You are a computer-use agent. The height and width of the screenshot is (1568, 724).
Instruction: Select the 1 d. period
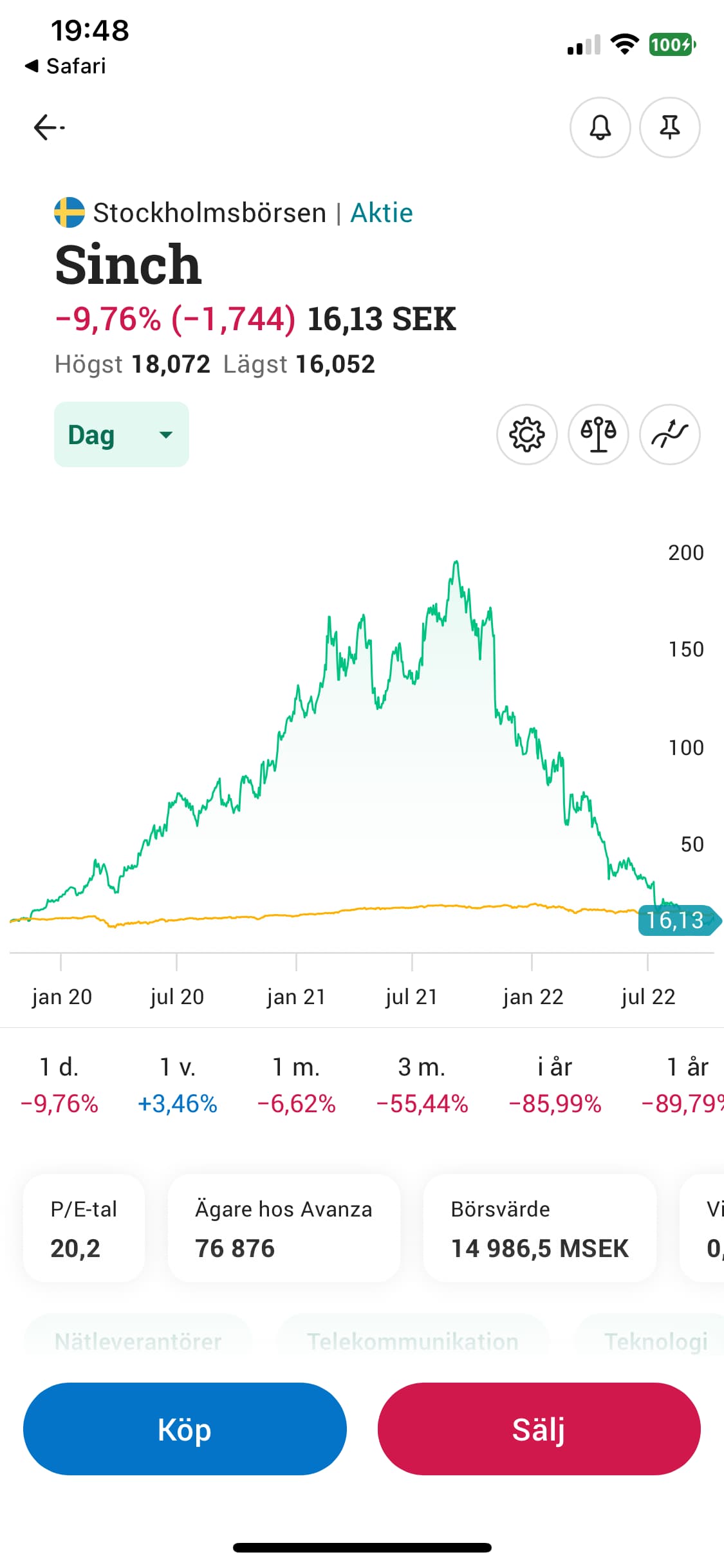(59, 1085)
